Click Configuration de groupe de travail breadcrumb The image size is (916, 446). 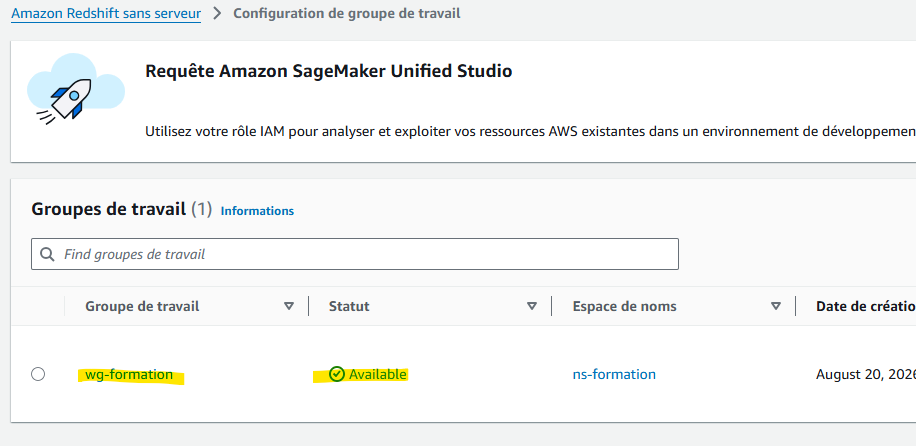(347, 13)
